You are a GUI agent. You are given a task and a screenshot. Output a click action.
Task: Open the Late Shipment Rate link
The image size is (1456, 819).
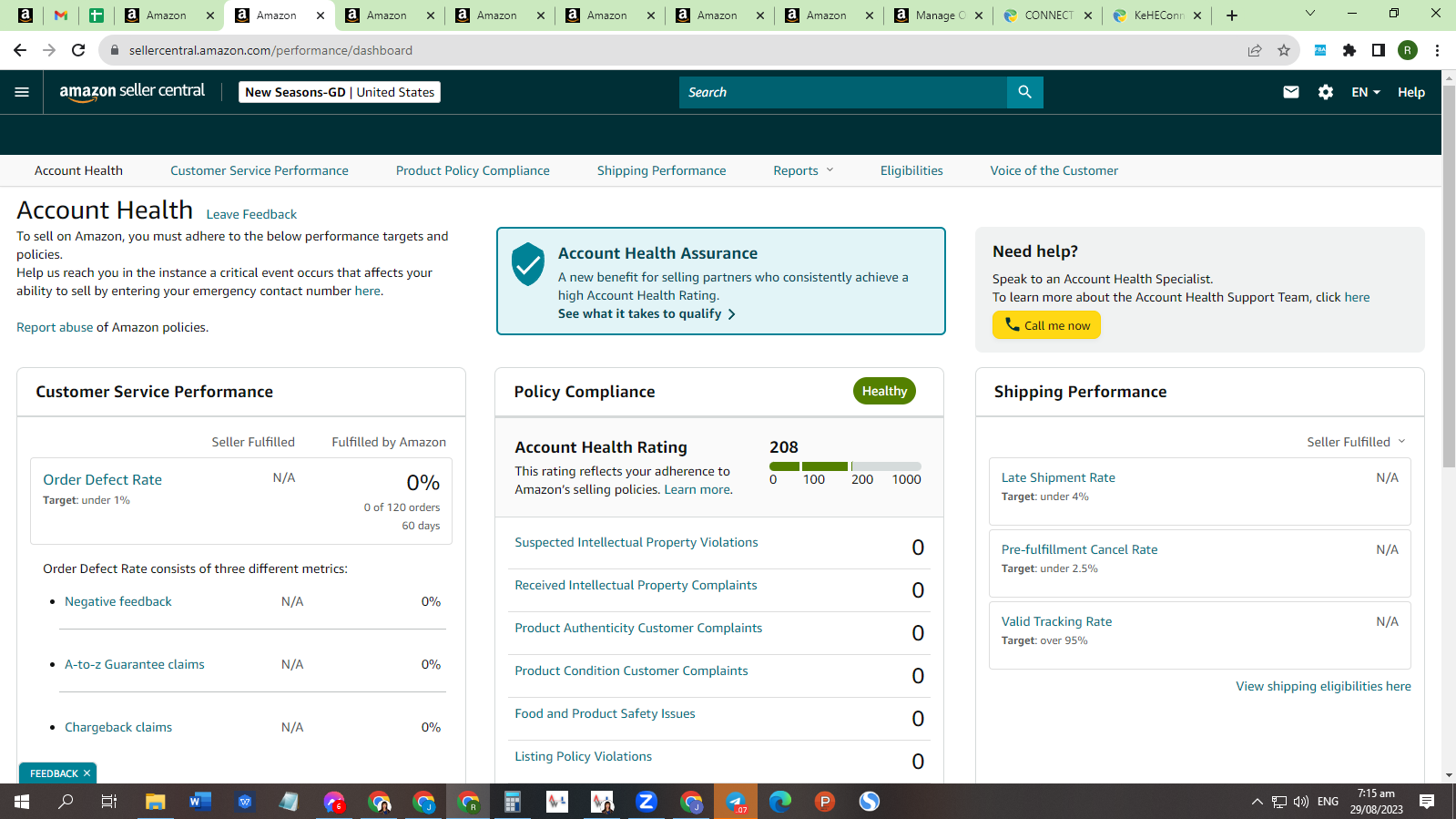tap(1058, 477)
